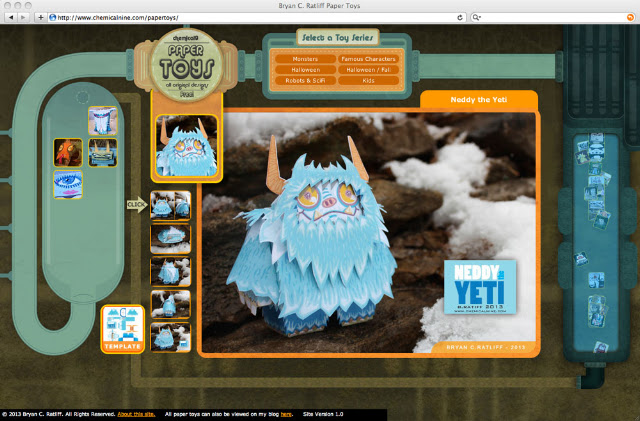Click the Neddy Yeti name card
This screenshot has width=640, height=421.
click(x=480, y=287)
